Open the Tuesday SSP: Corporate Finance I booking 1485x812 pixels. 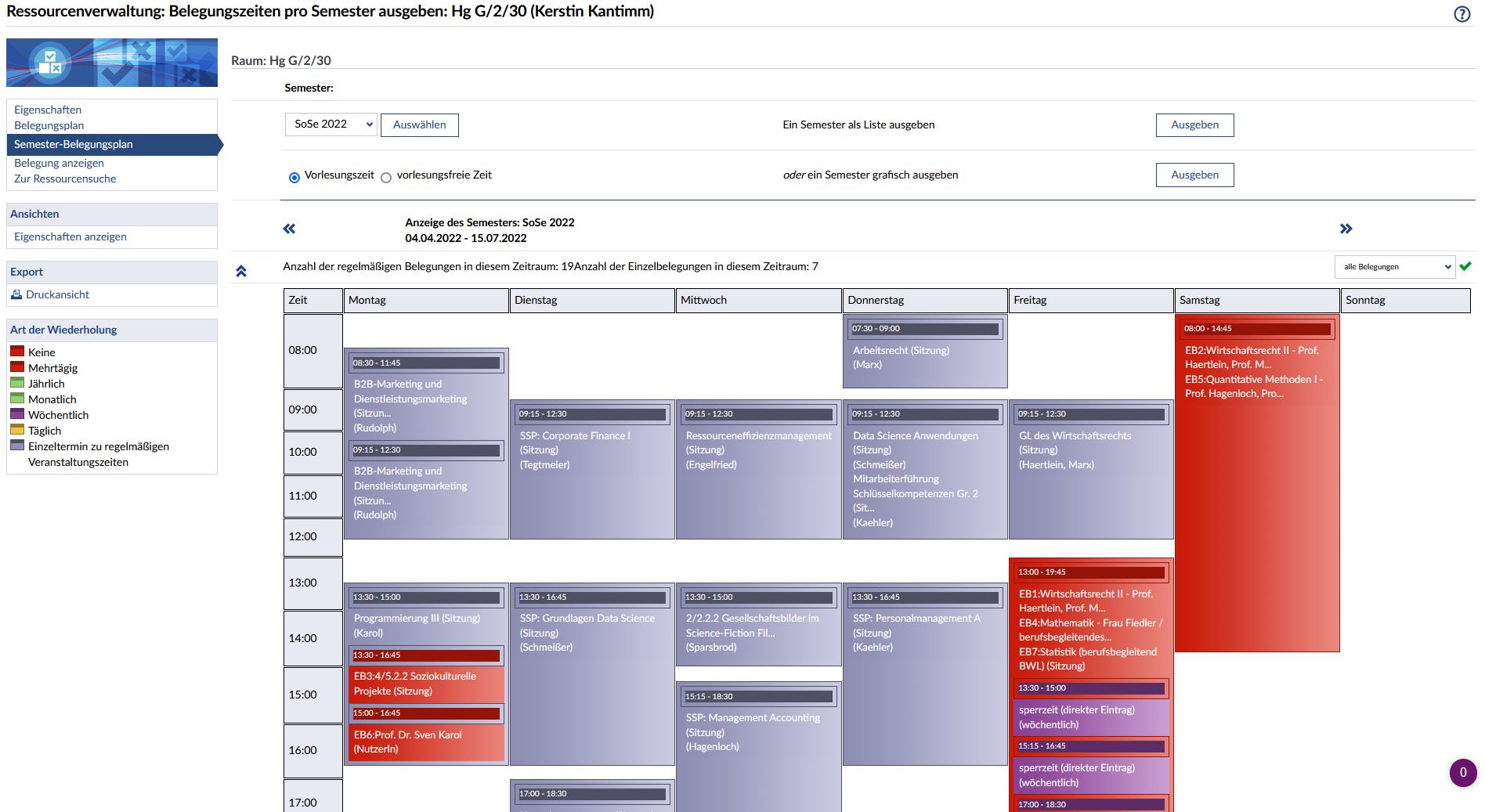click(x=575, y=436)
